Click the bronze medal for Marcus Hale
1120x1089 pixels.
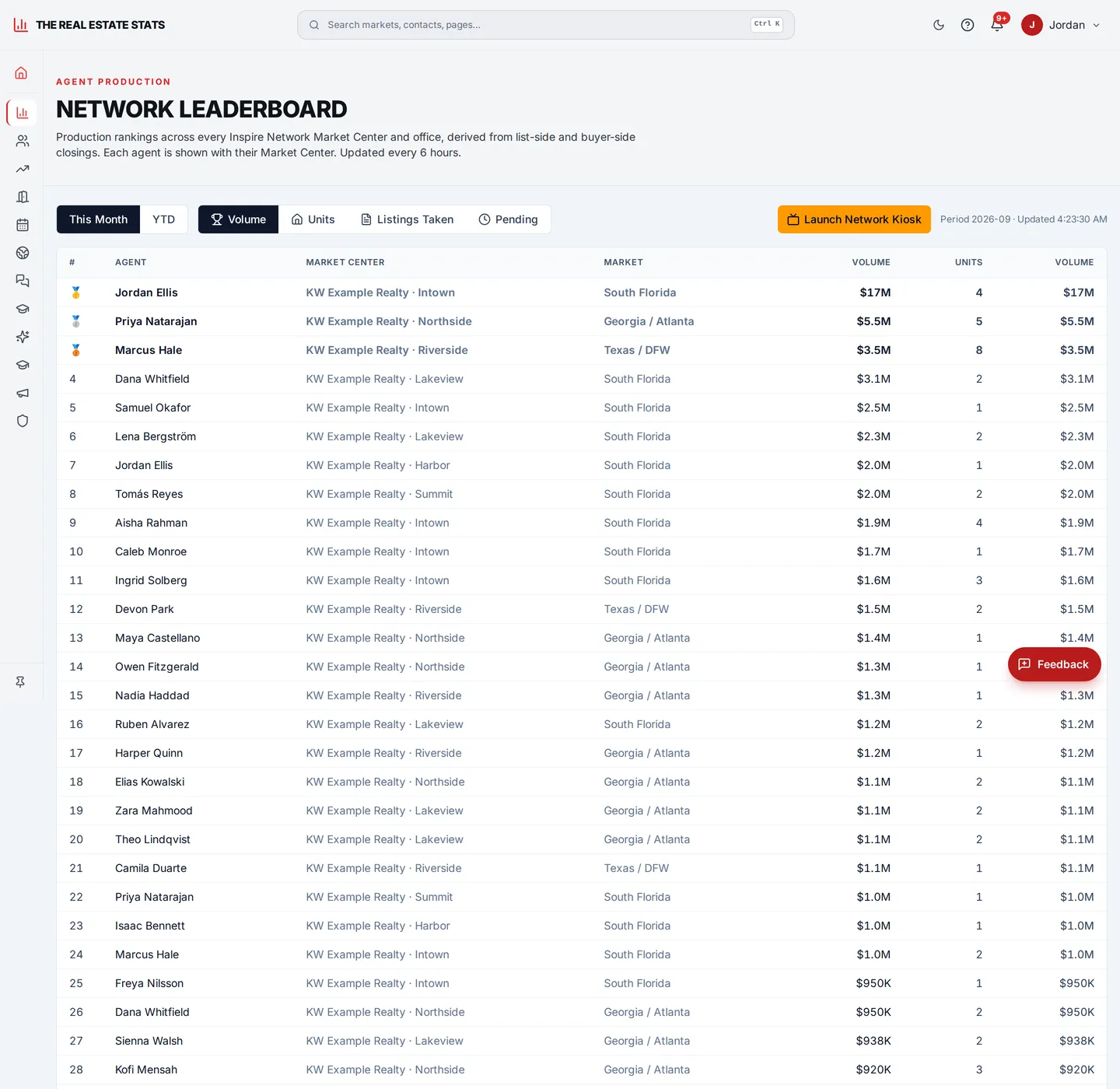pos(76,350)
